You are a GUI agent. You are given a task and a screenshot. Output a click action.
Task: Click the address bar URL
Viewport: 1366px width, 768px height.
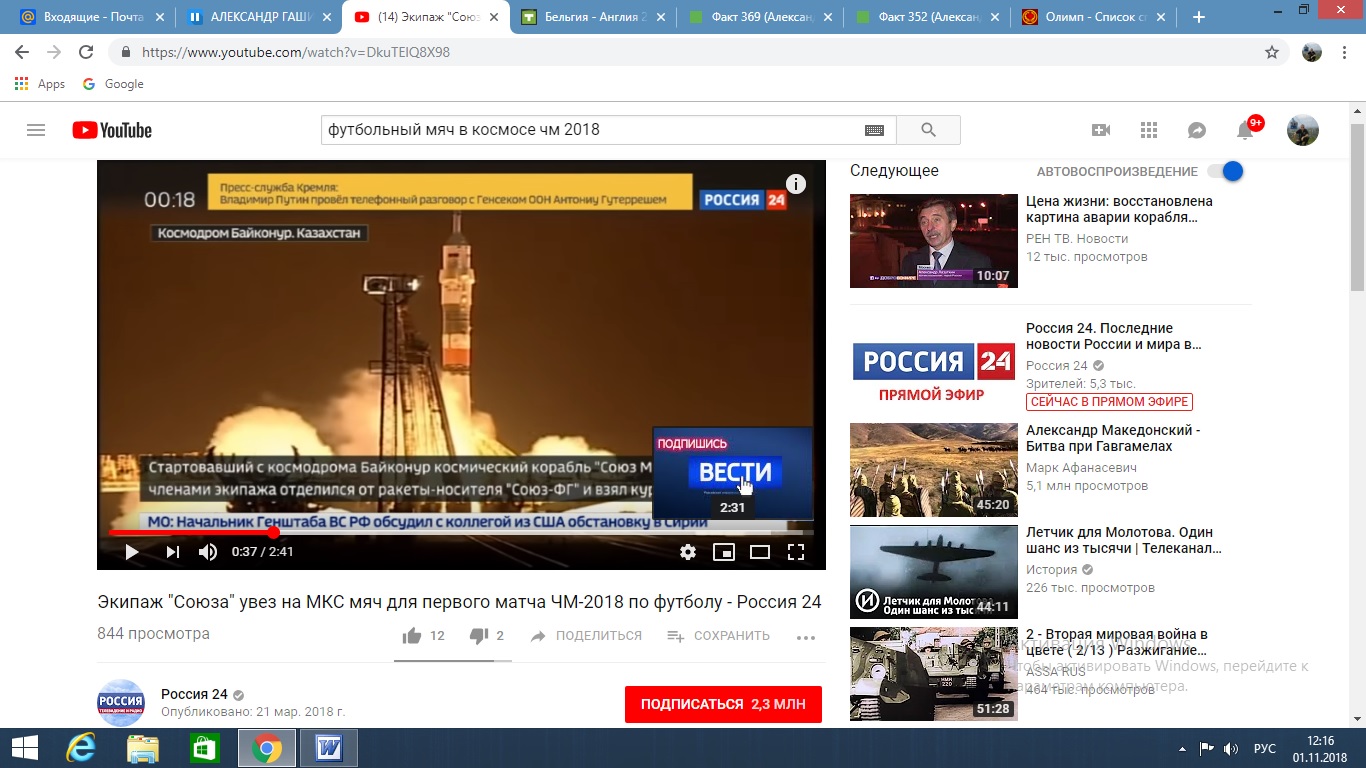pos(296,52)
